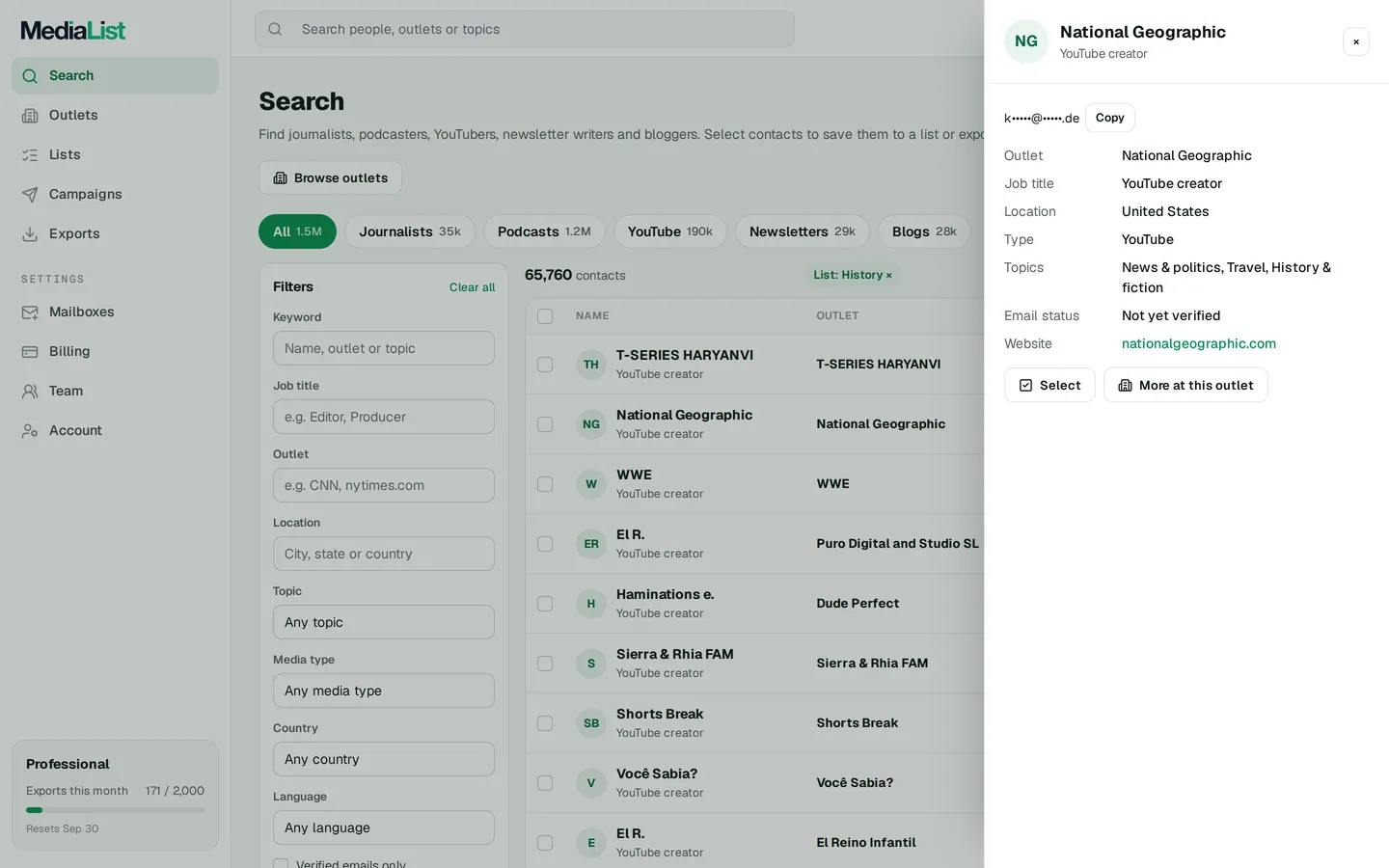
Task: Click the NAME column header
Action: (592, 315)
